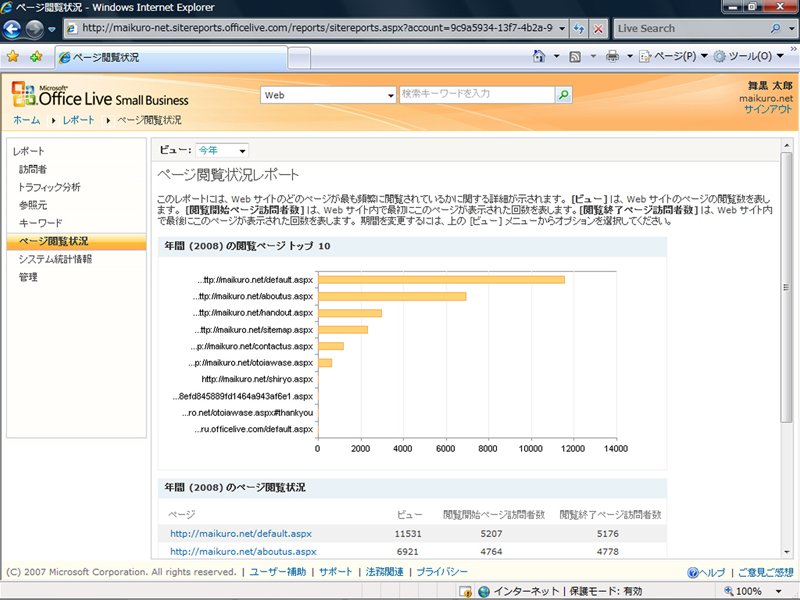Click the Add to Favorites icon

pos(36,56)
